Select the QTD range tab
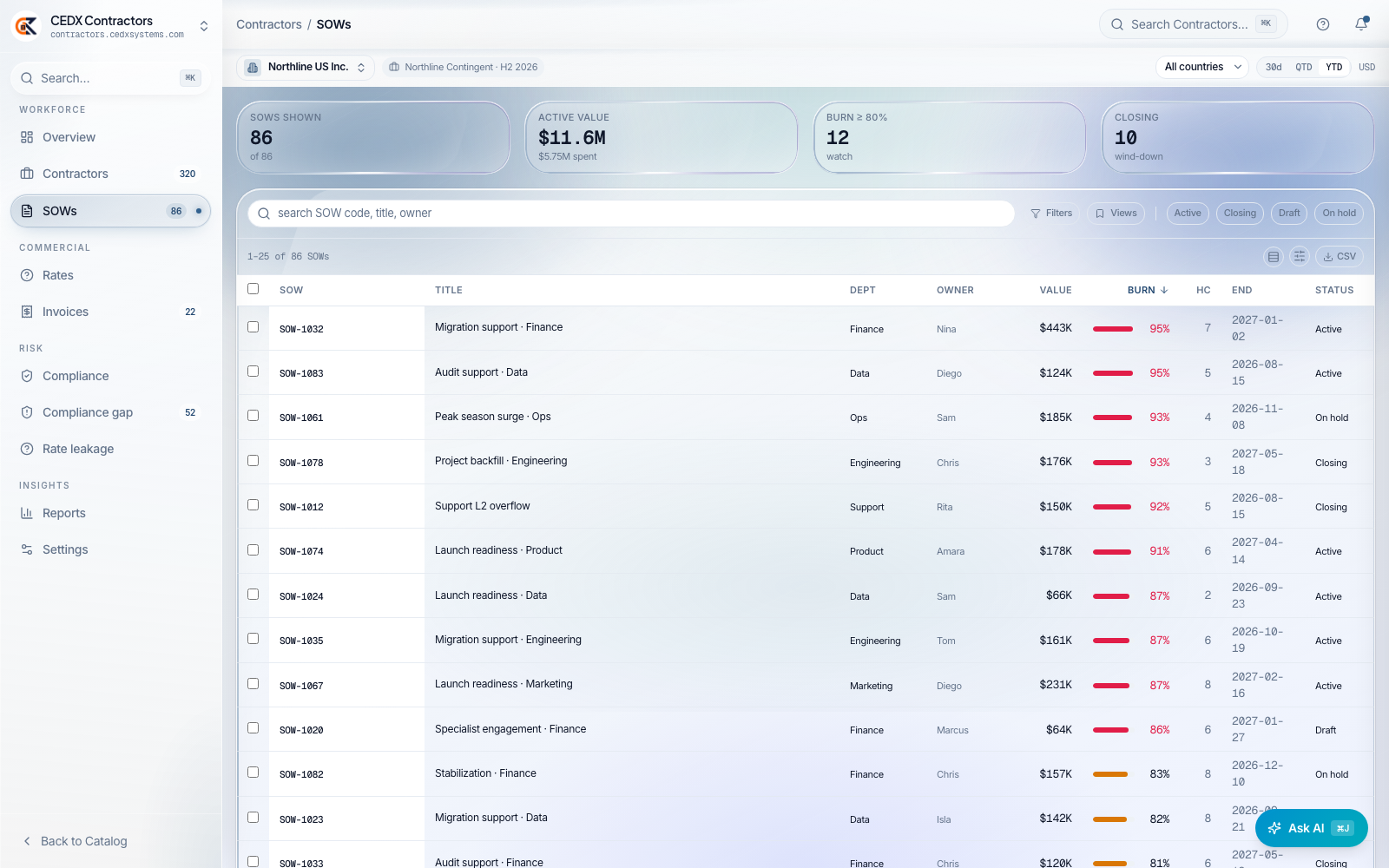The width and height of the screenshot is (1389, 868). (x=1304, y=67)
